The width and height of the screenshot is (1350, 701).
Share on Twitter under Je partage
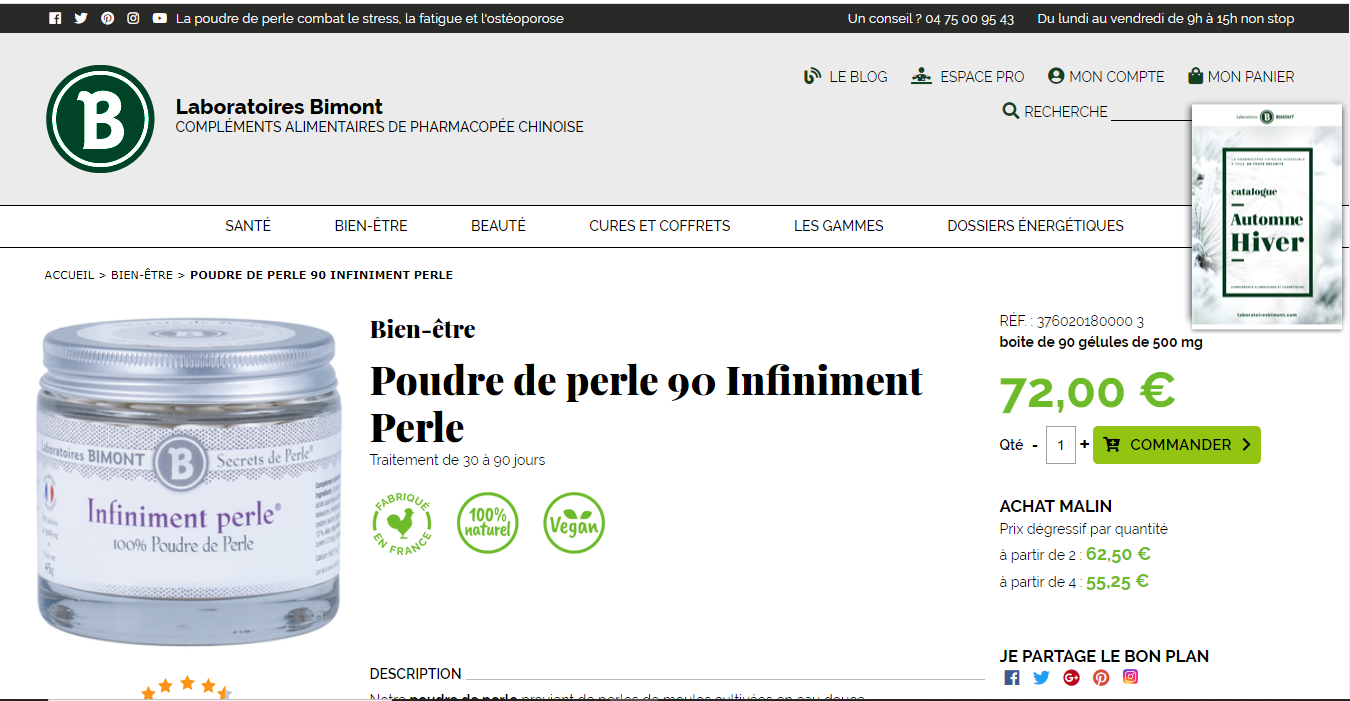(1041, 678)
